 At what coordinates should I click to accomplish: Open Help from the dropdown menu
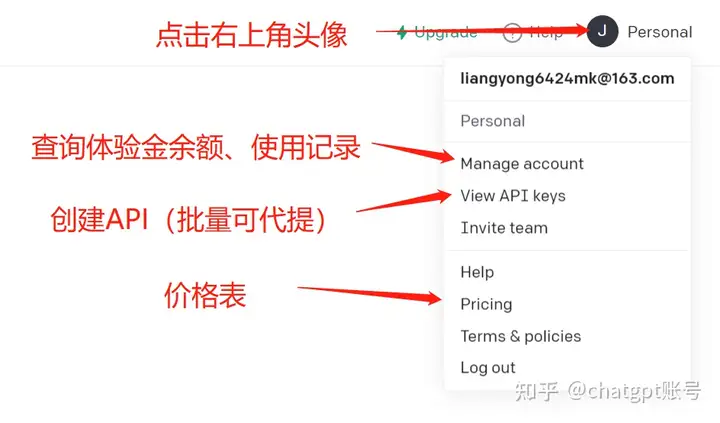(477, 272)
